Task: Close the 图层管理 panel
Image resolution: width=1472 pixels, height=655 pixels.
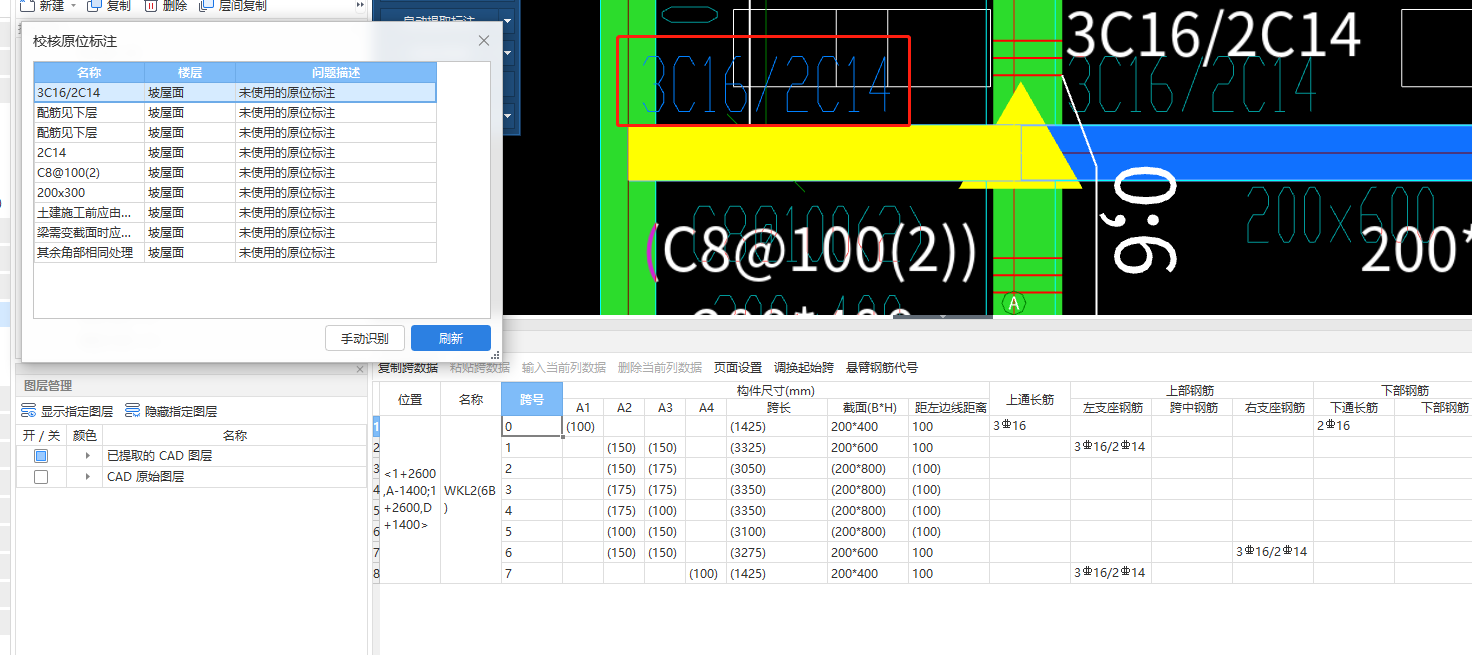Action: (x=361, y=370)
